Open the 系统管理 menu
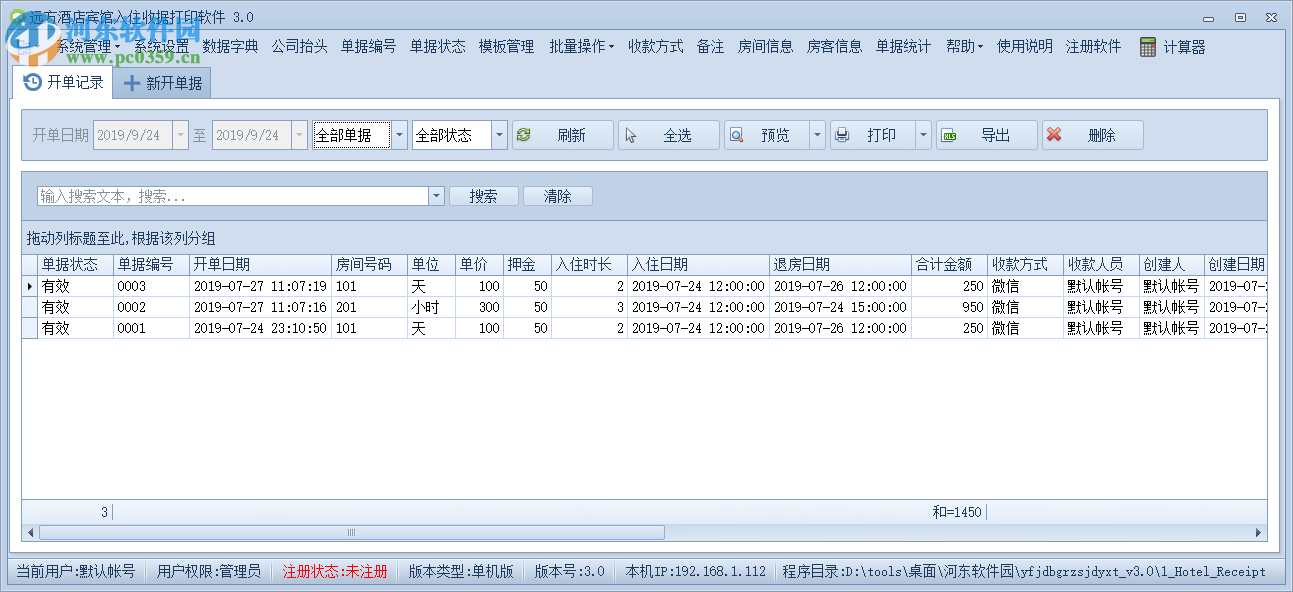 click(x=88, y=46)
